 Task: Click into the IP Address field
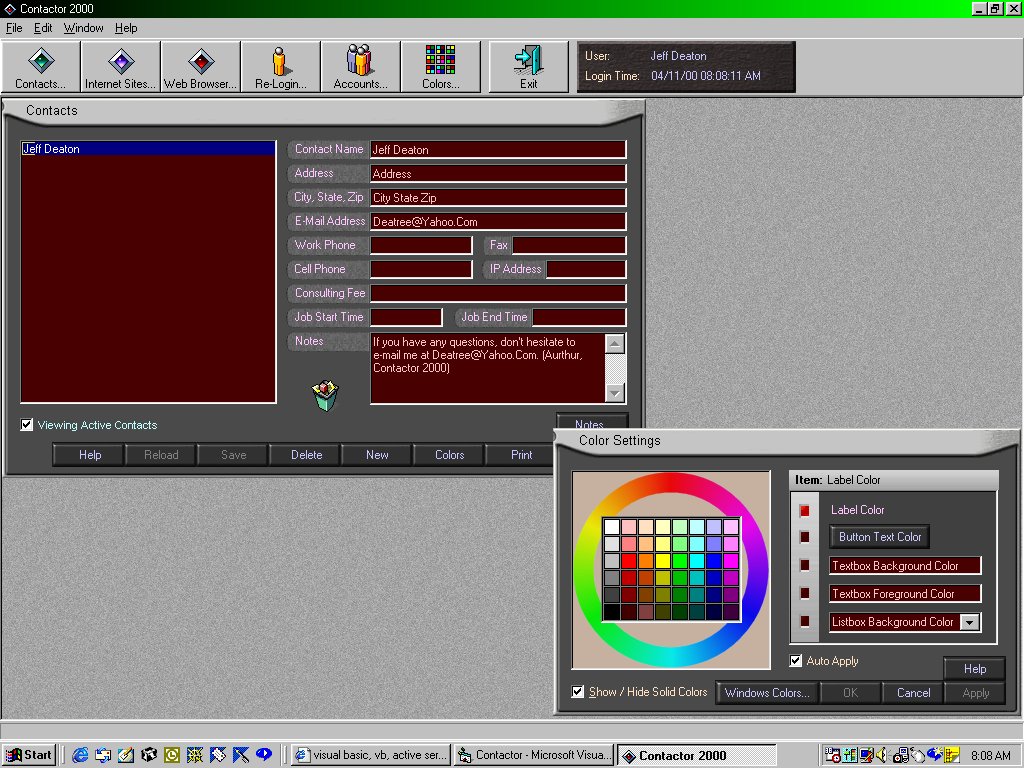[x=586, y=269]
